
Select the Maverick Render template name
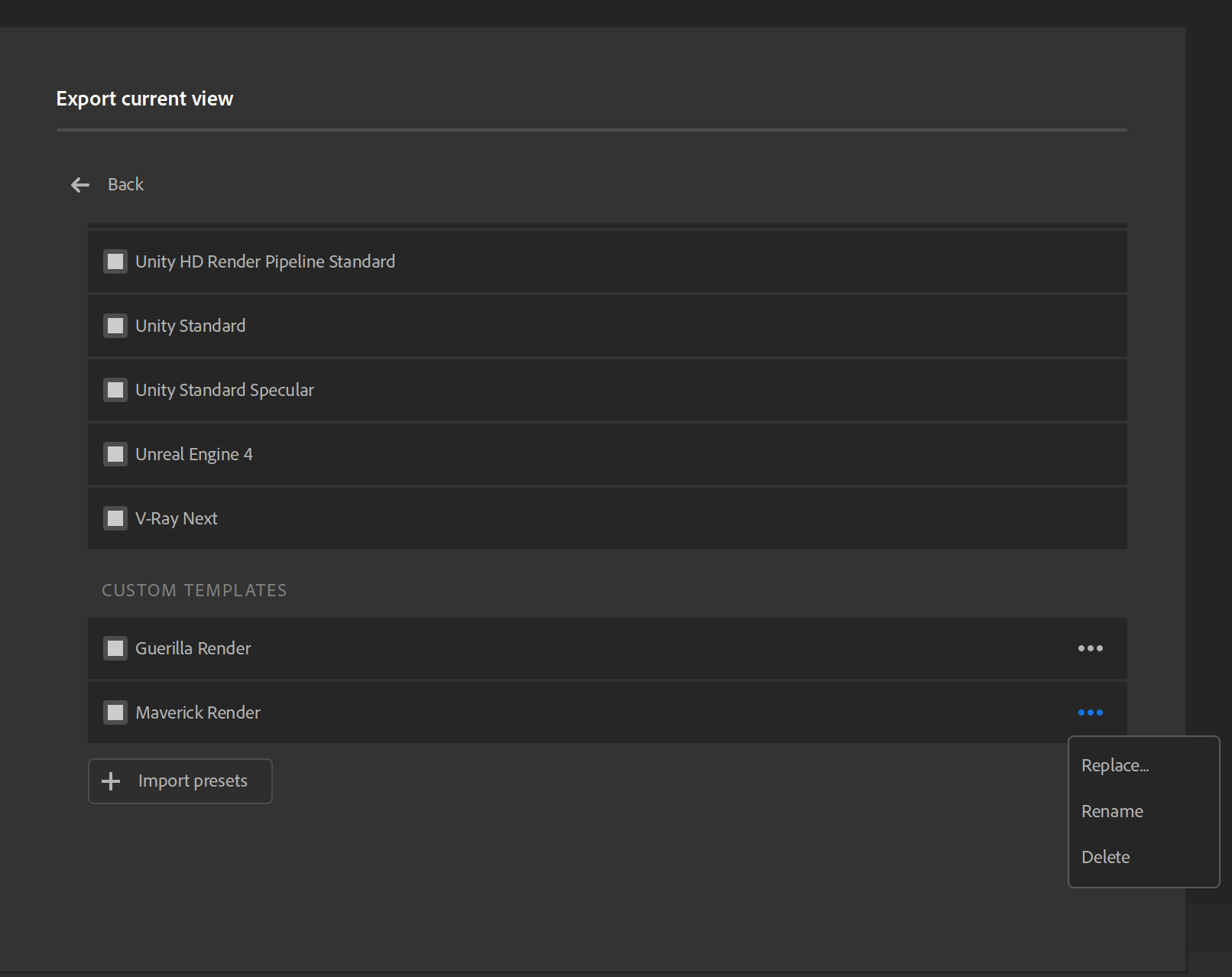(198, 712)
